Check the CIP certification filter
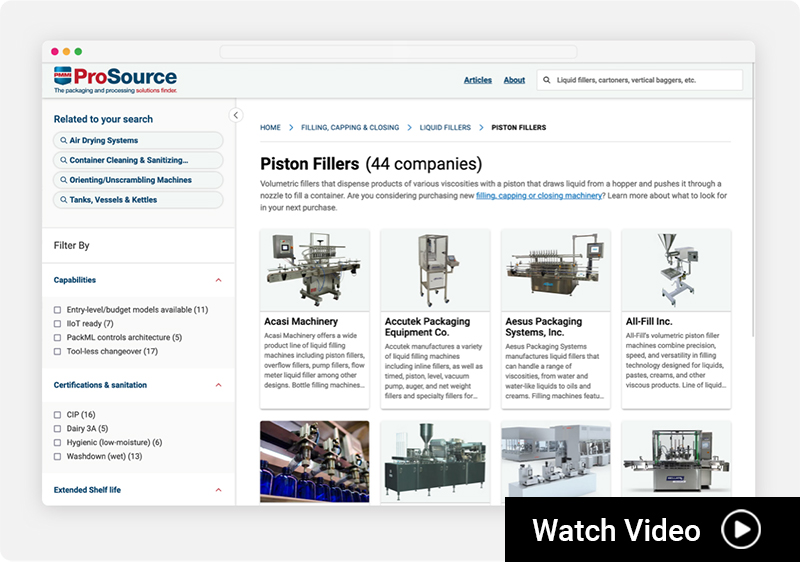800x562 pixels. click(58, 415)
